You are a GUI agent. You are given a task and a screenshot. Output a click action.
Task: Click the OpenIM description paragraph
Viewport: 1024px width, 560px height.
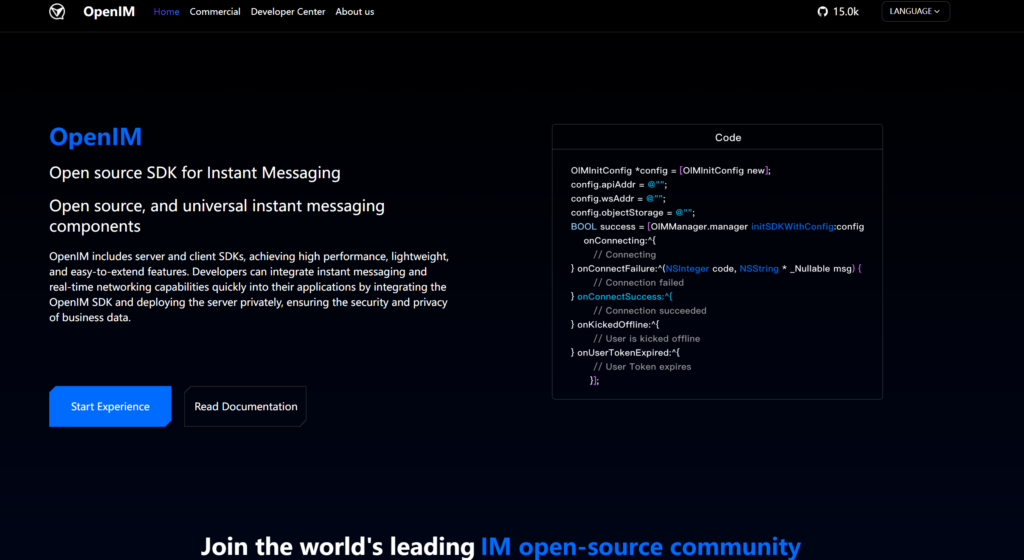pyautogui.click(x=248, y=287)
